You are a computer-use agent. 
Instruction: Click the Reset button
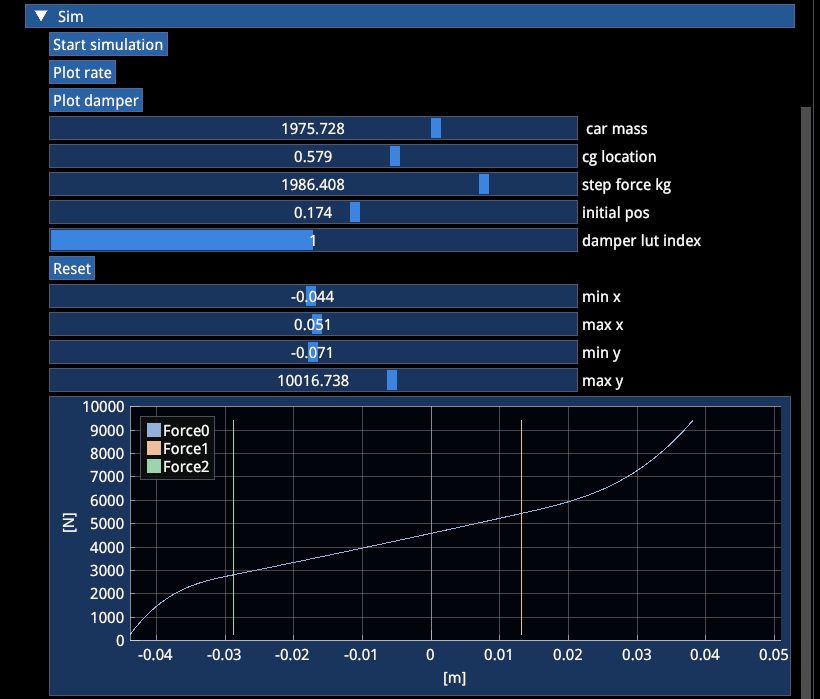coord(72,269)
